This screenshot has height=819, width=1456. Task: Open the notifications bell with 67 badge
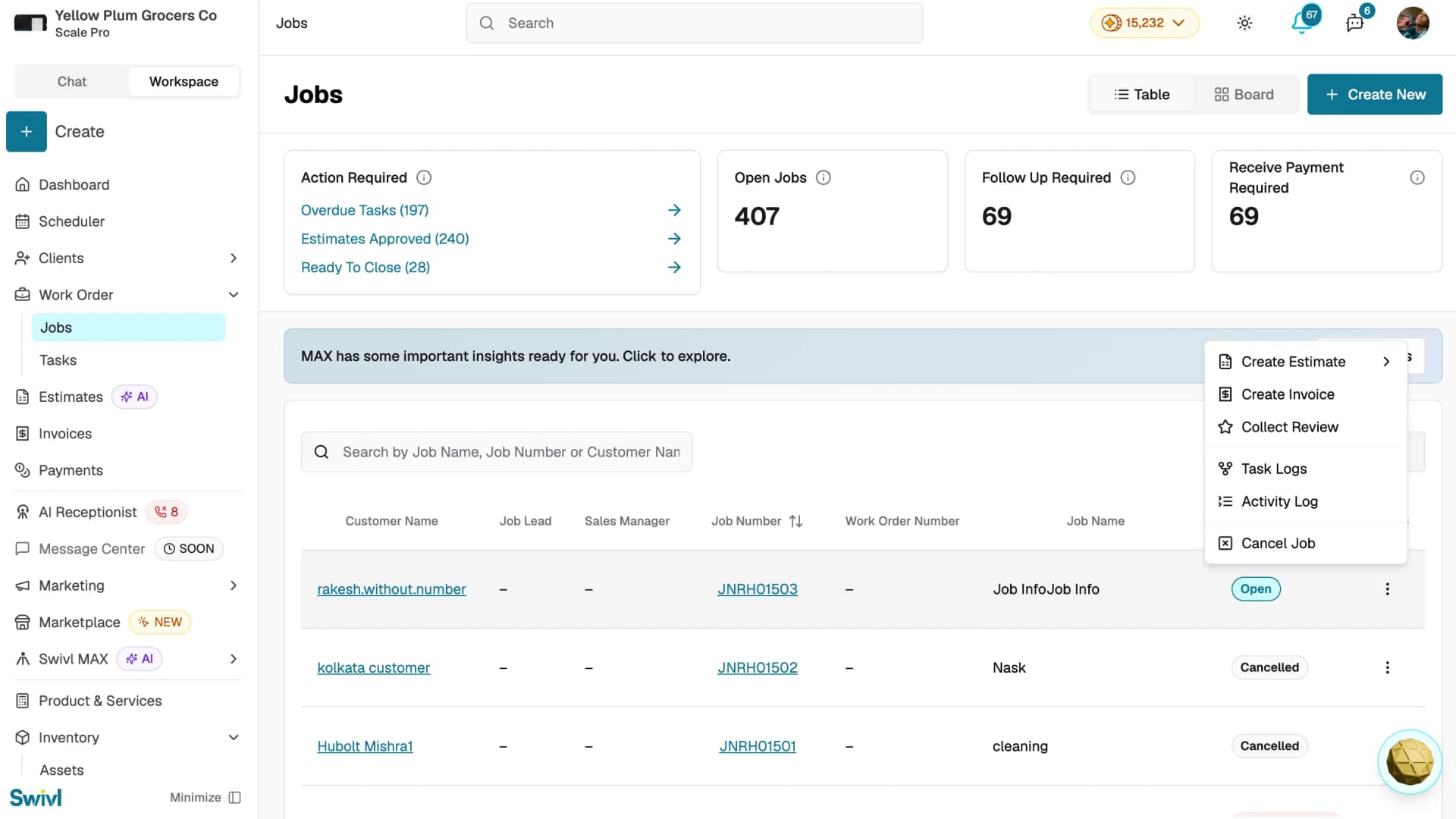click(x=1303, y=23)
